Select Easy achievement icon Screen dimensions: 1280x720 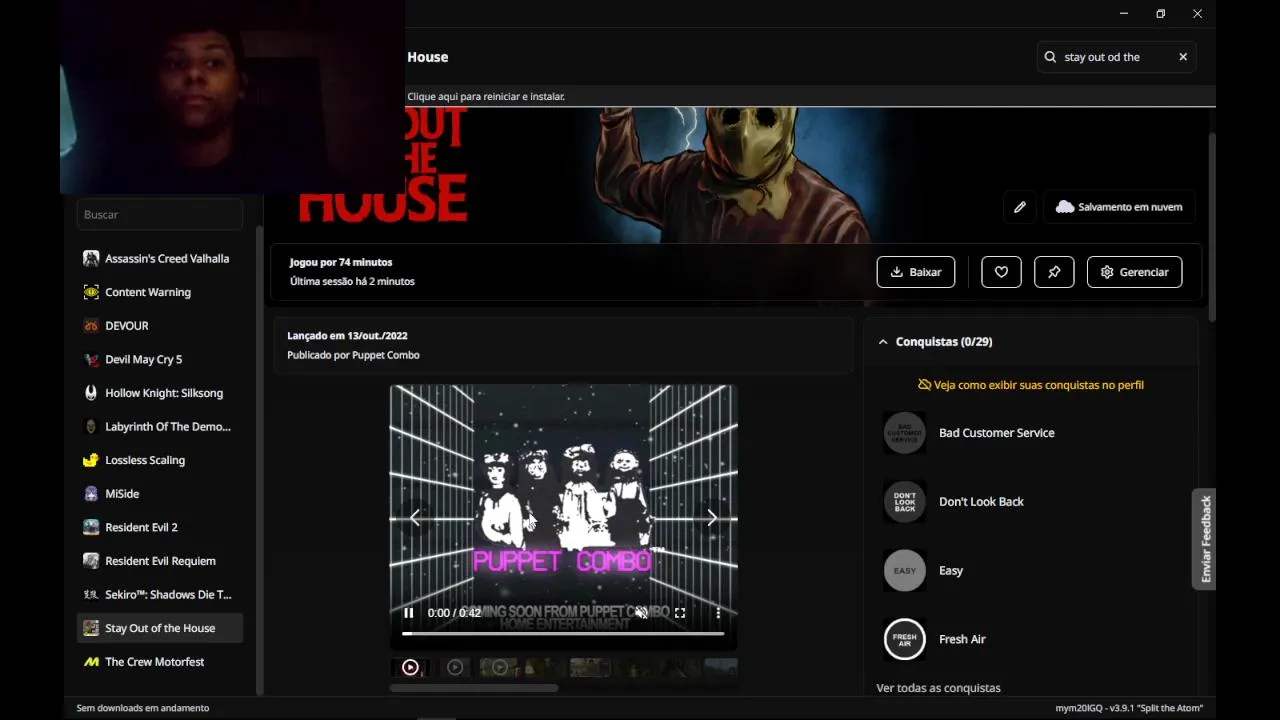(905, 571)
